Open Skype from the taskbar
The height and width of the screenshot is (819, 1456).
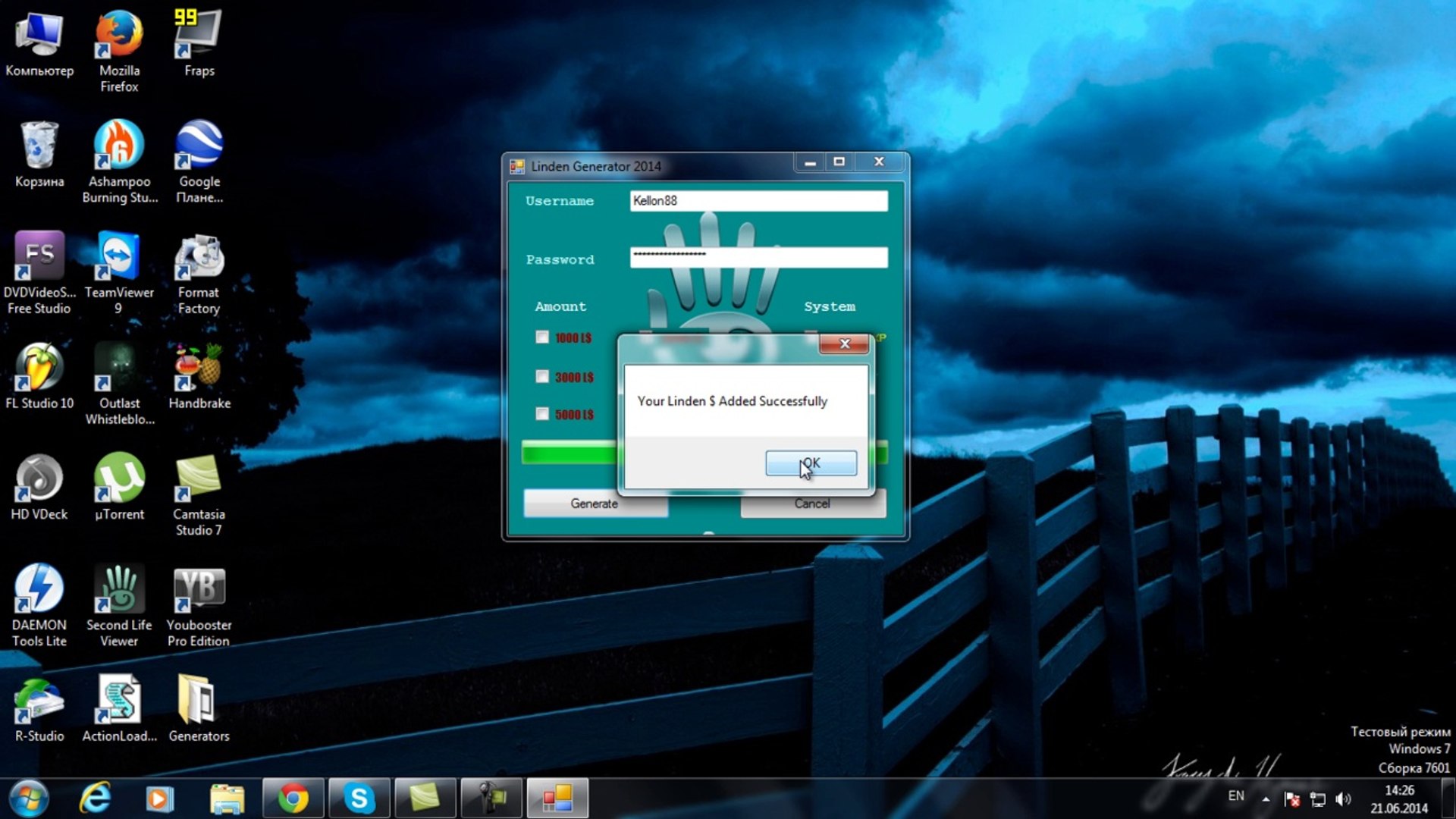pyautogui.click(x=359, y=798)
